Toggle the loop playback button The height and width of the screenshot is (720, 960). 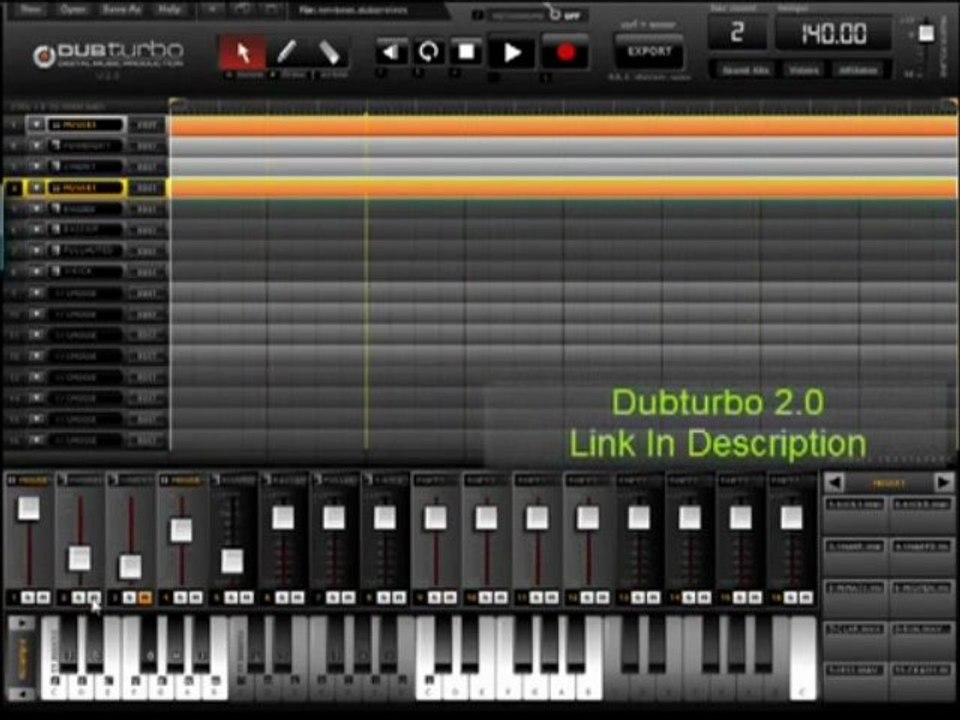[429, 52]
